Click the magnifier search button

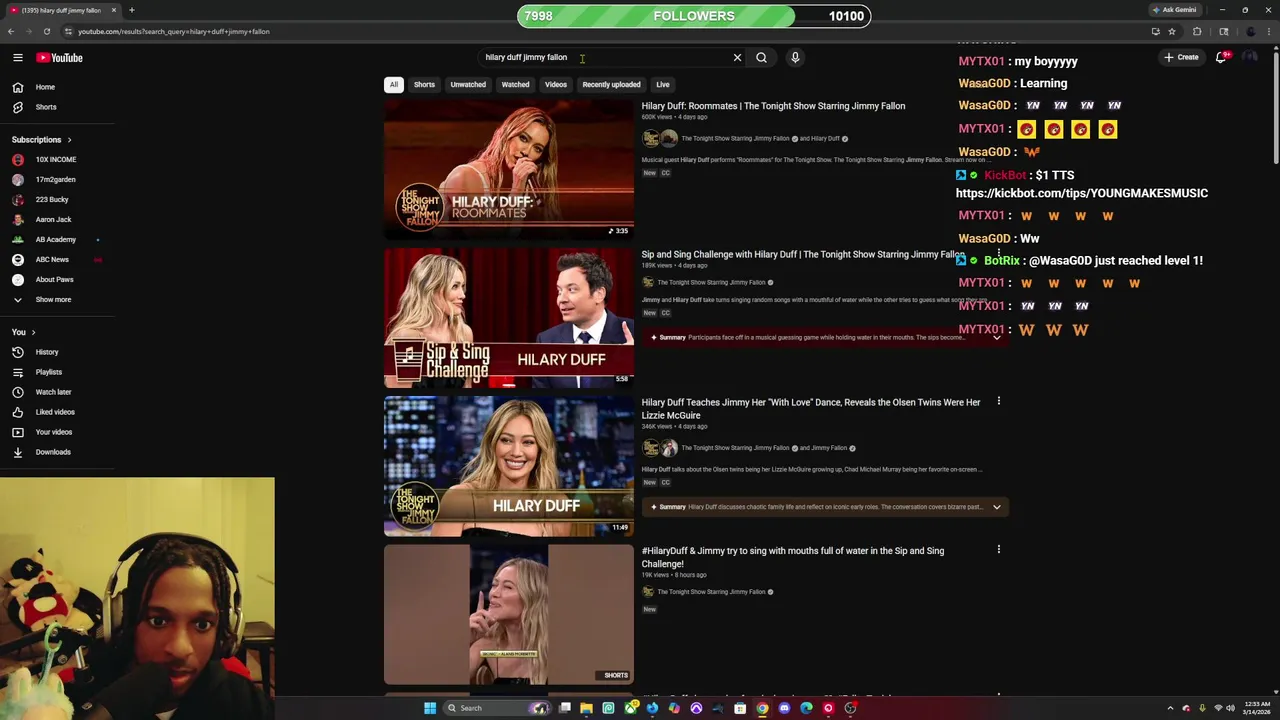point(762,58)
